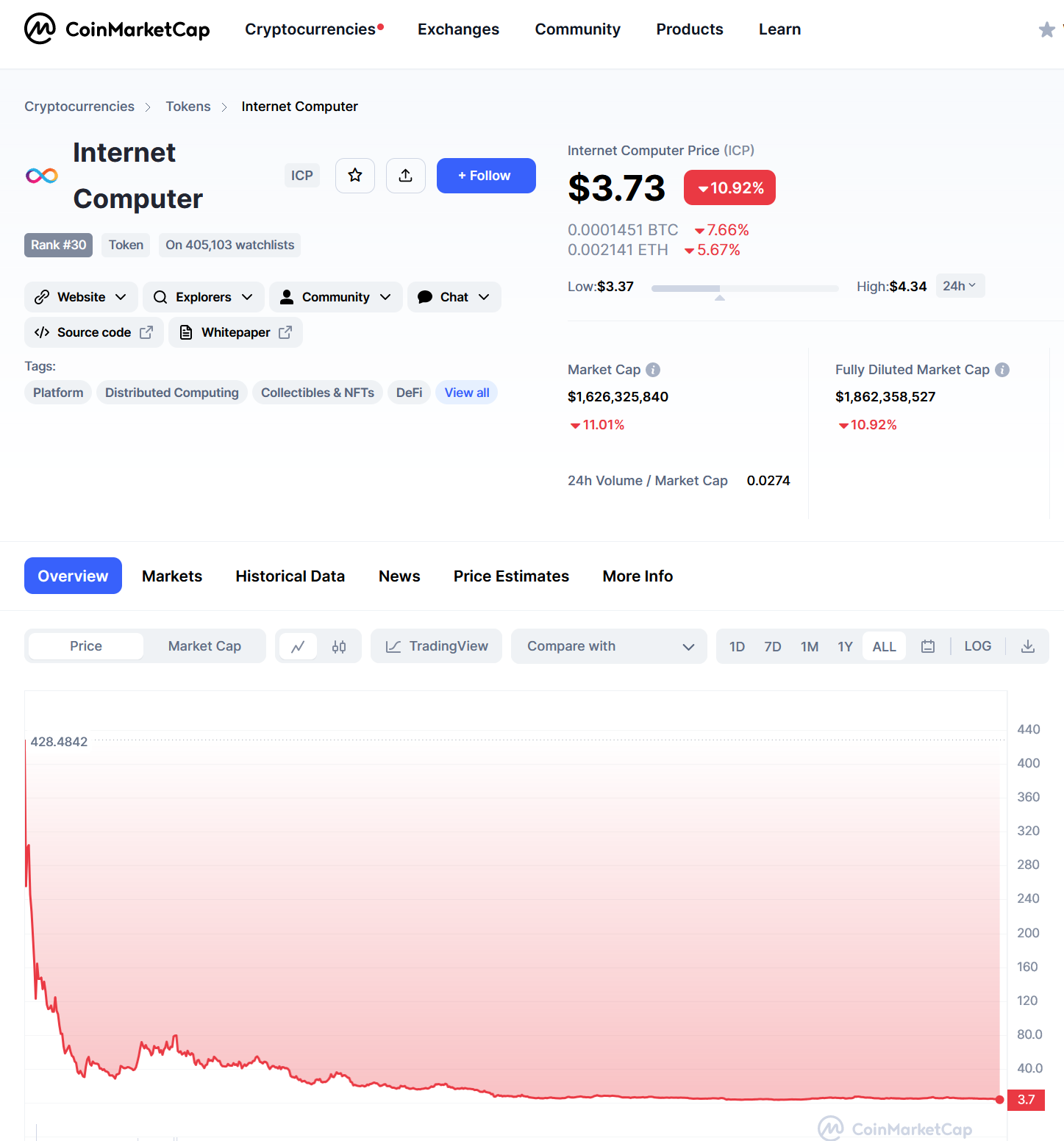Image resolution: width=1064 pixels, height=1141 pixels.
Task: Click the 428.4842 peak price label
Action: click(59, 742)
